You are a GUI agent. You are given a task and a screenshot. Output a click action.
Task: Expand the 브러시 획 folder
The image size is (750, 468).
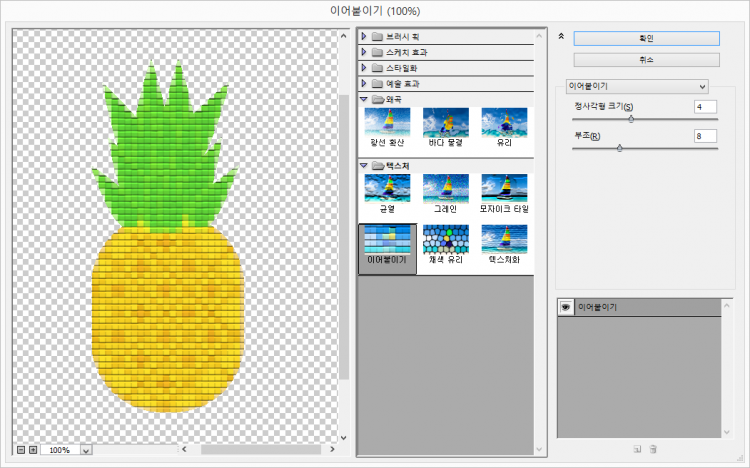click(x=364, y=36)
